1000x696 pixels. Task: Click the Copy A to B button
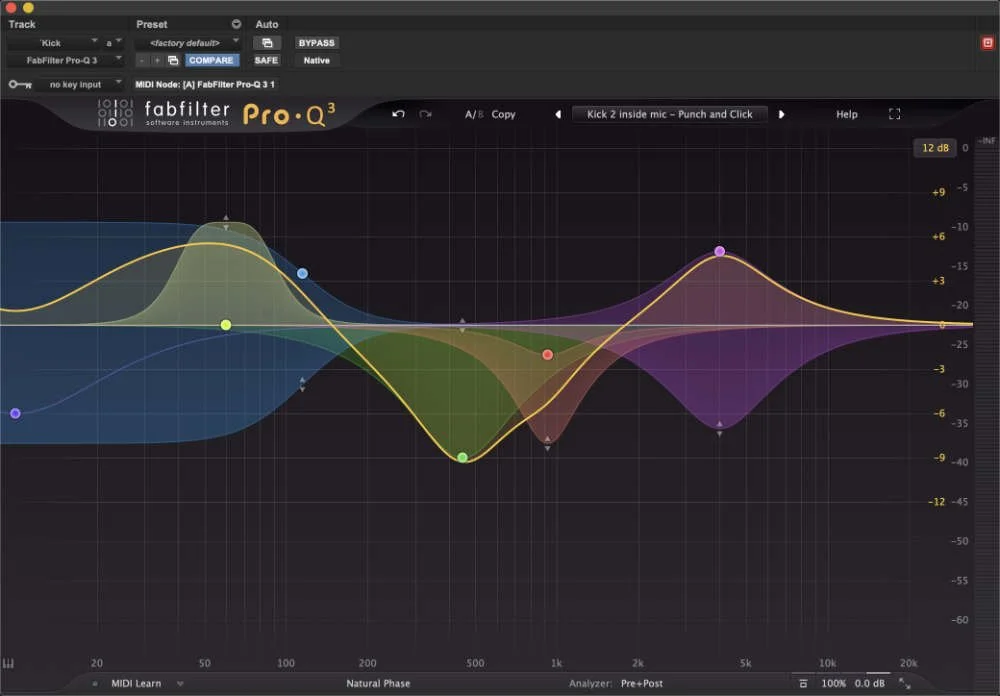tap(503, 114)
